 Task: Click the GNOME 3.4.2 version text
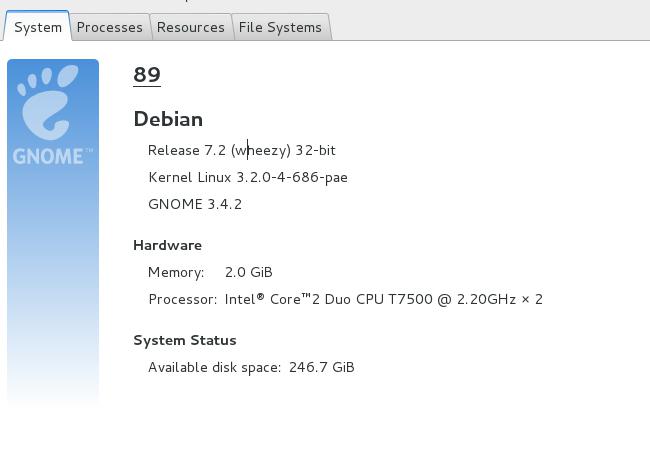[x=195, y=204]
